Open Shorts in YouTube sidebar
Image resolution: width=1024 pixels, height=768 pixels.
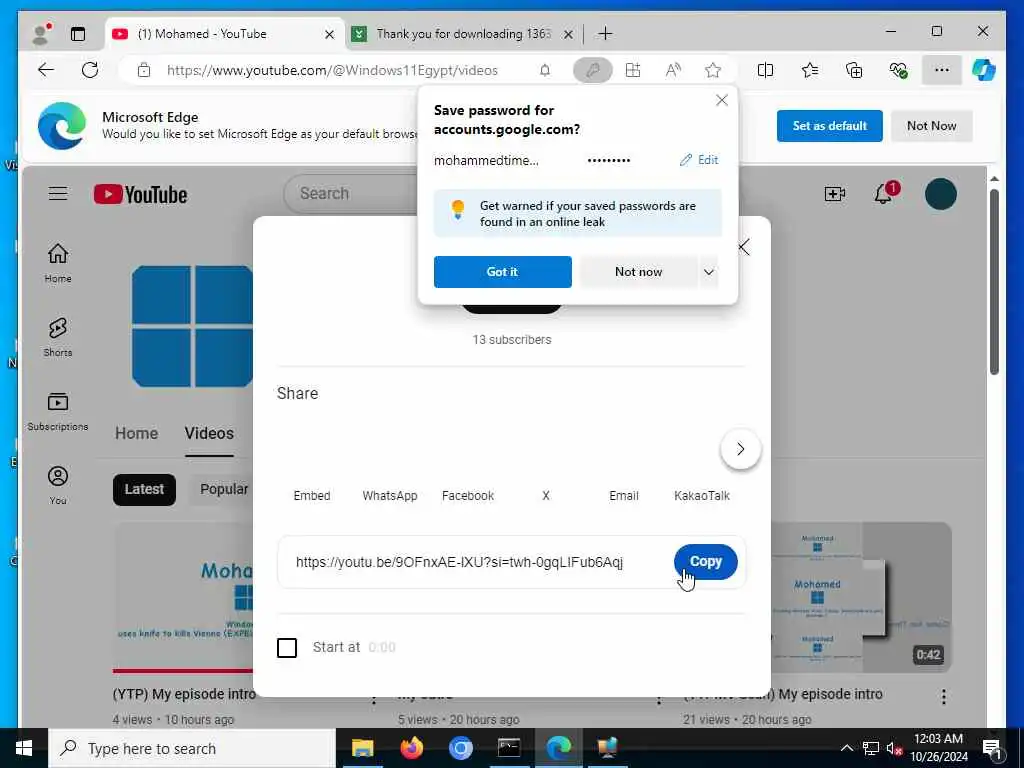point(57,337)
